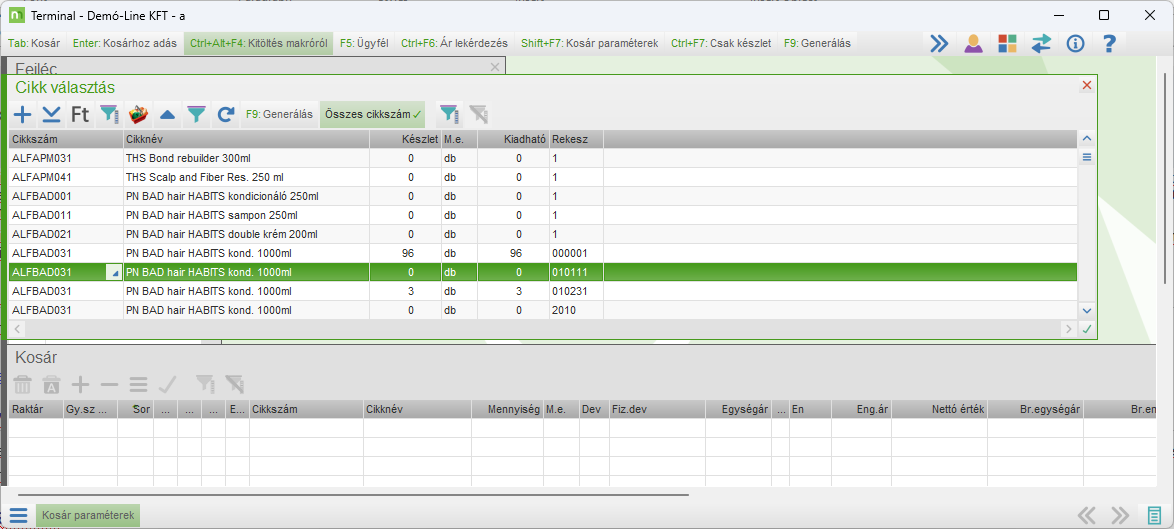Select THS Scalp and Fiber Res. 250 ml
The image size is (1174, 529).
543,177
